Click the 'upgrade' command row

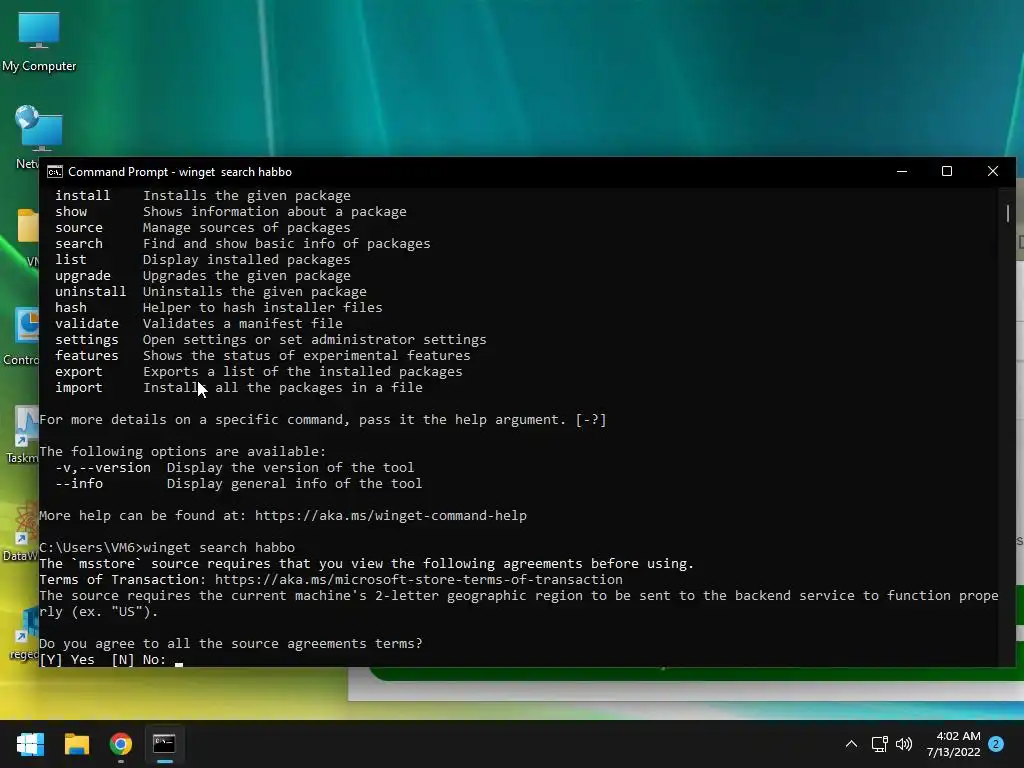202,276
